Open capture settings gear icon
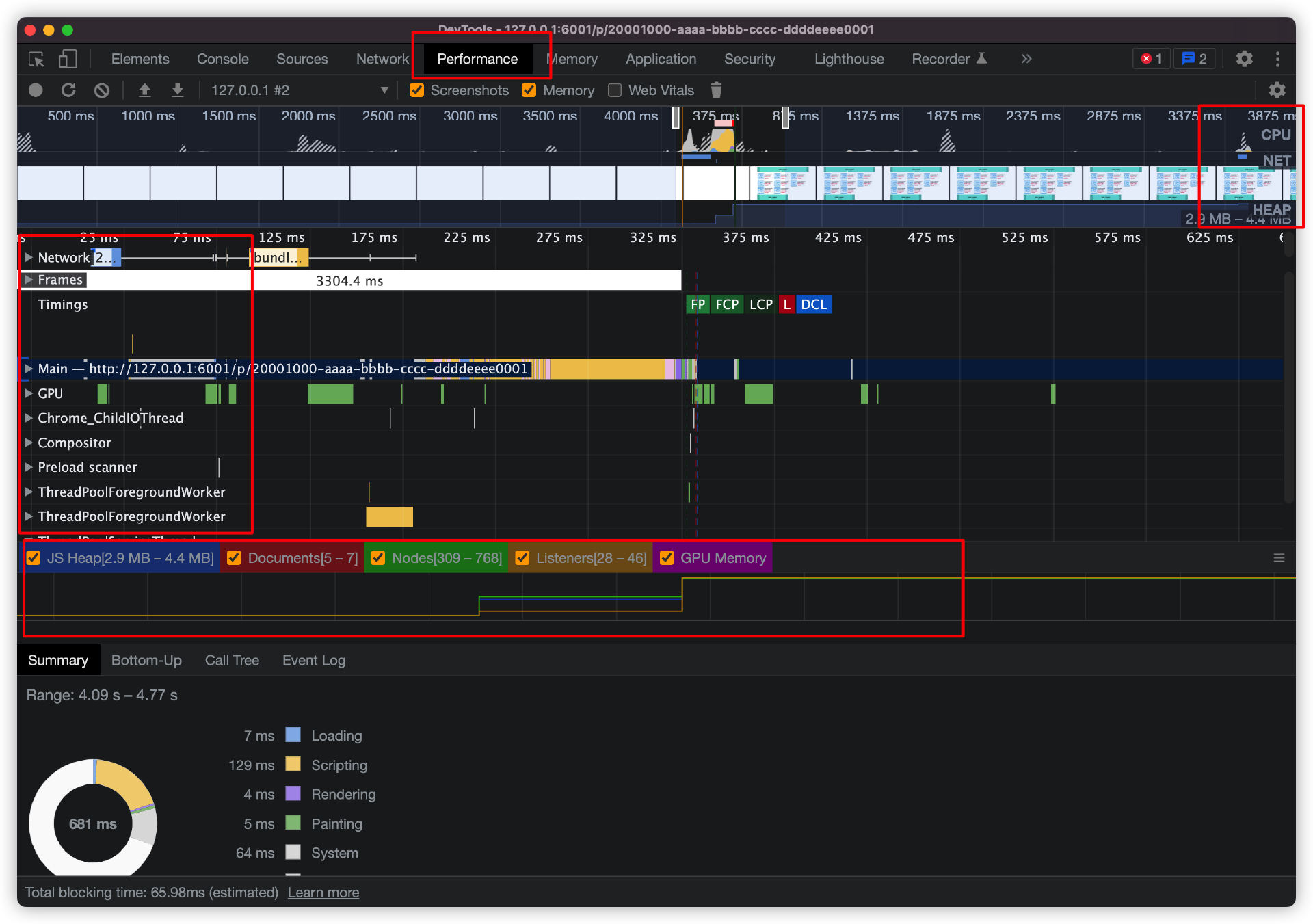The height and width of the screenshot is (924, 1313). 1277,90
